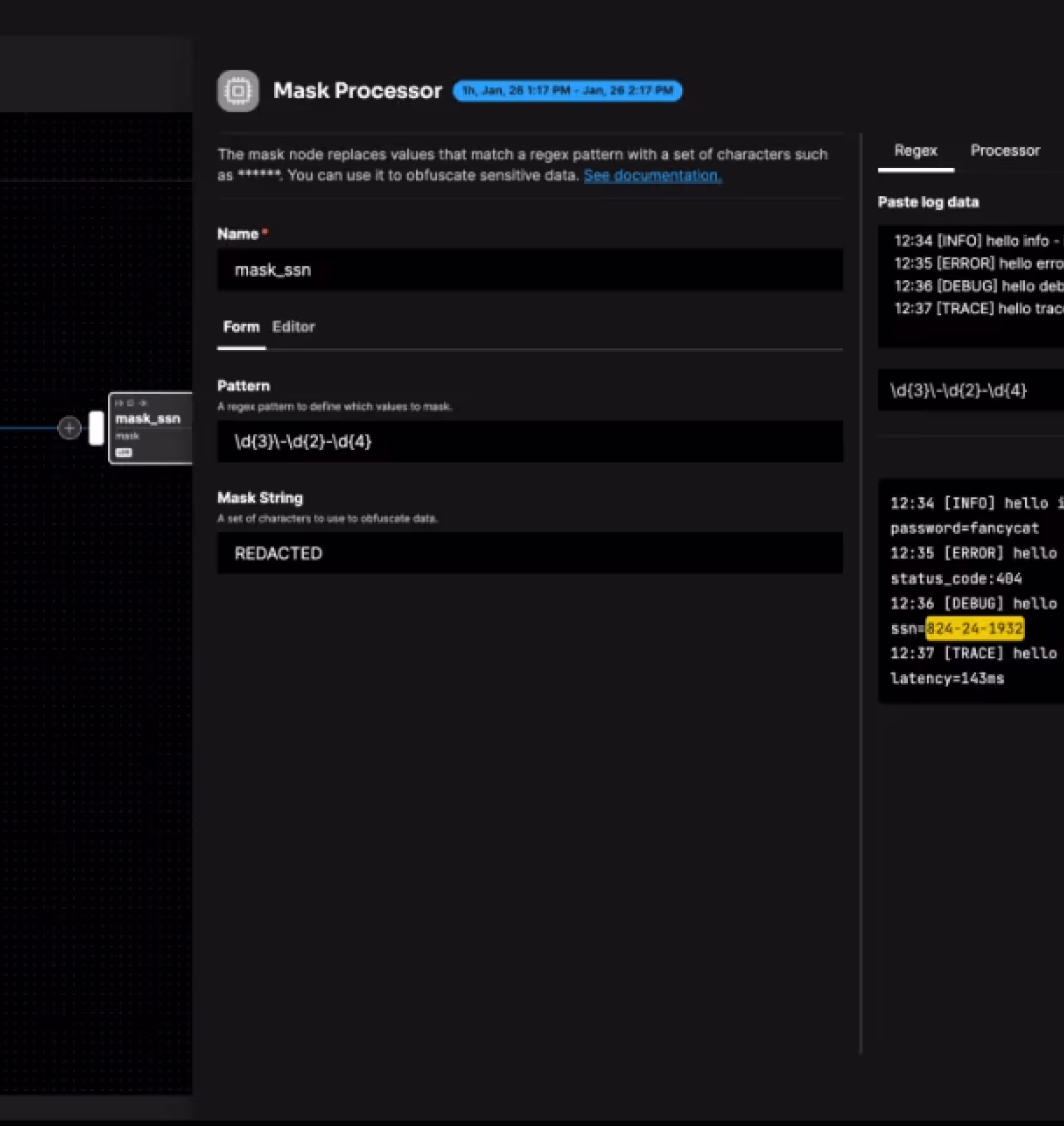Click the REDACTED Mask String field
The width and height of the screenshot is (1064, 1126).
pos(530,553)
